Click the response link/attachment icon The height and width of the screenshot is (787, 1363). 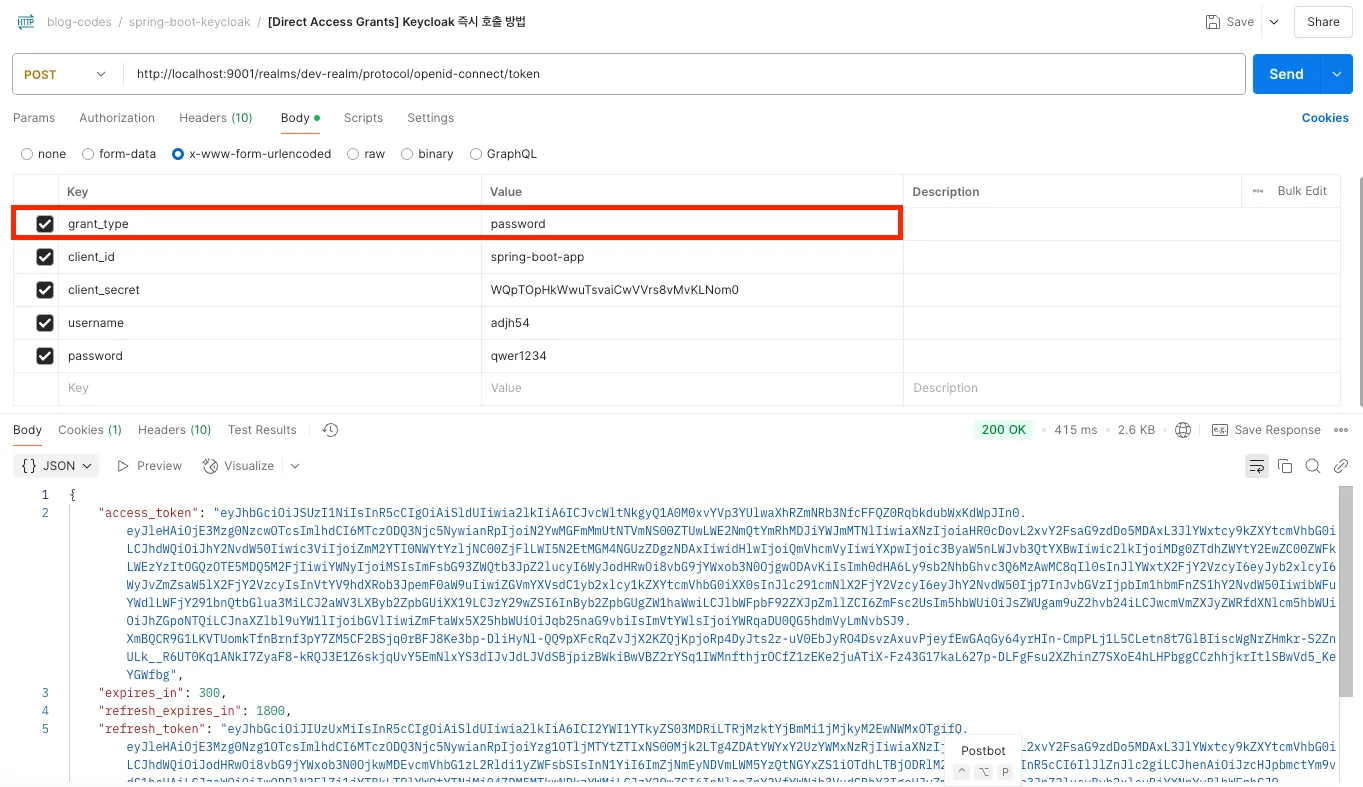point(1341,466)
